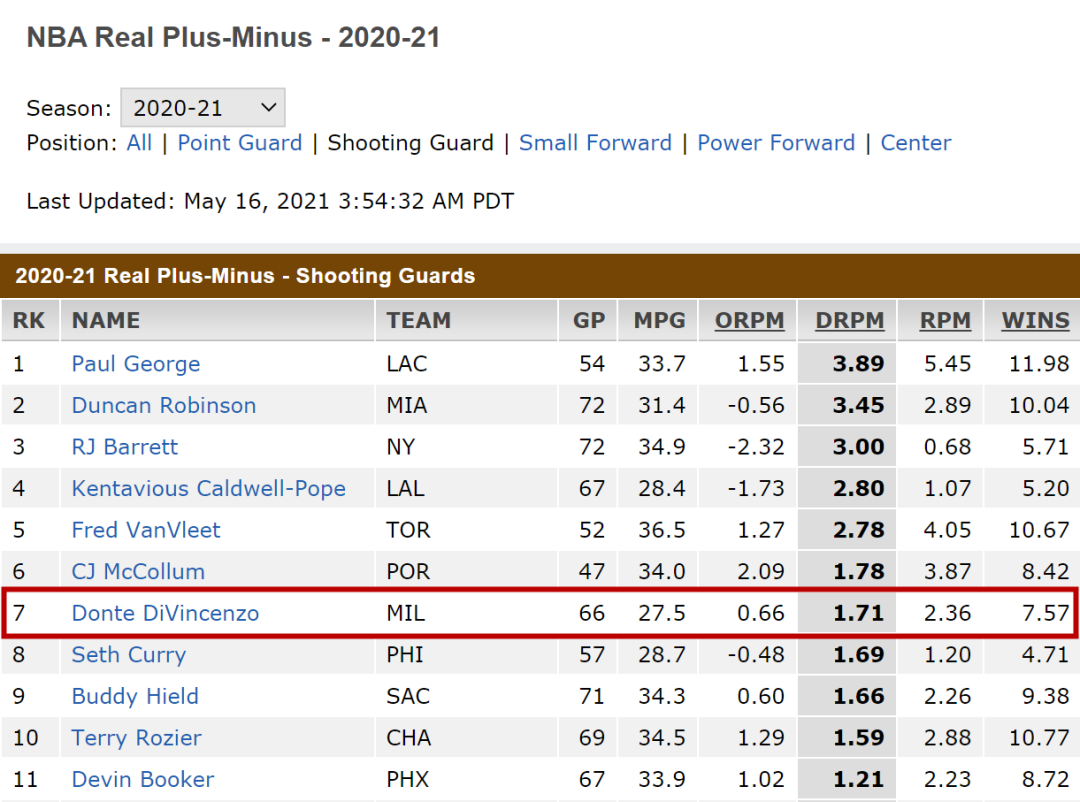Click the NAME column header

[x=106, y=320]
